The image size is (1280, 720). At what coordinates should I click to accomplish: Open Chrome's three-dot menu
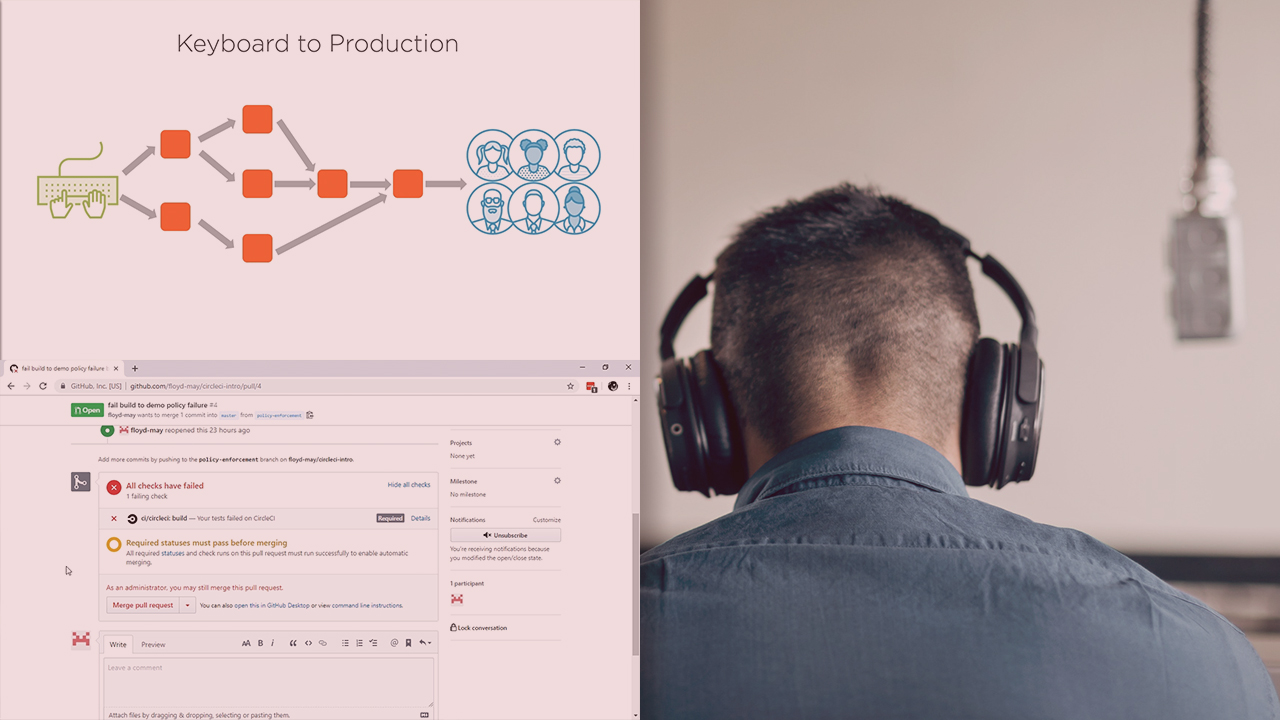click(629, 386)
